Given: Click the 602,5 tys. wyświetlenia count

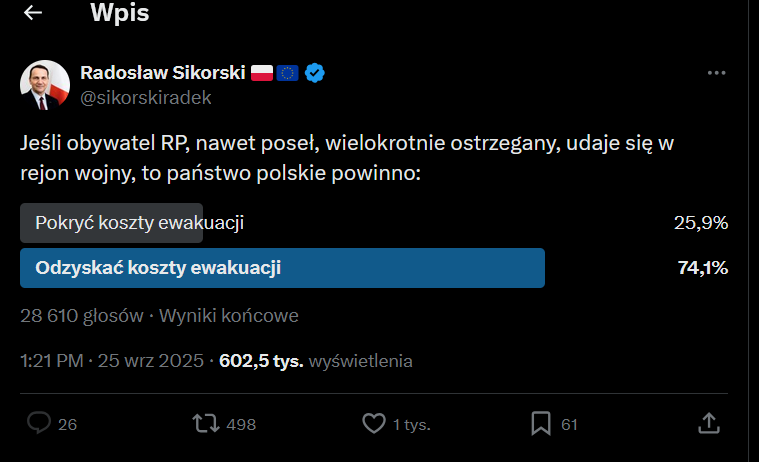Looking at the screenshot, I should click(316, 361).
